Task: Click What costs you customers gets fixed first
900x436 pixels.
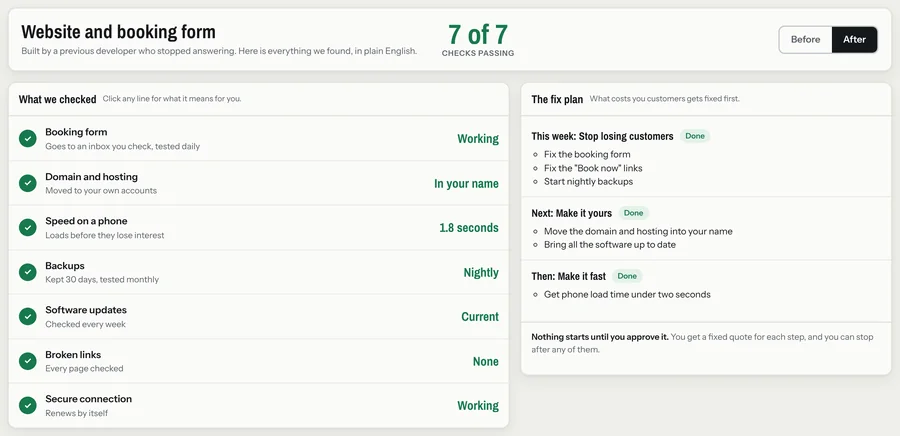Action: click(665, 99)
